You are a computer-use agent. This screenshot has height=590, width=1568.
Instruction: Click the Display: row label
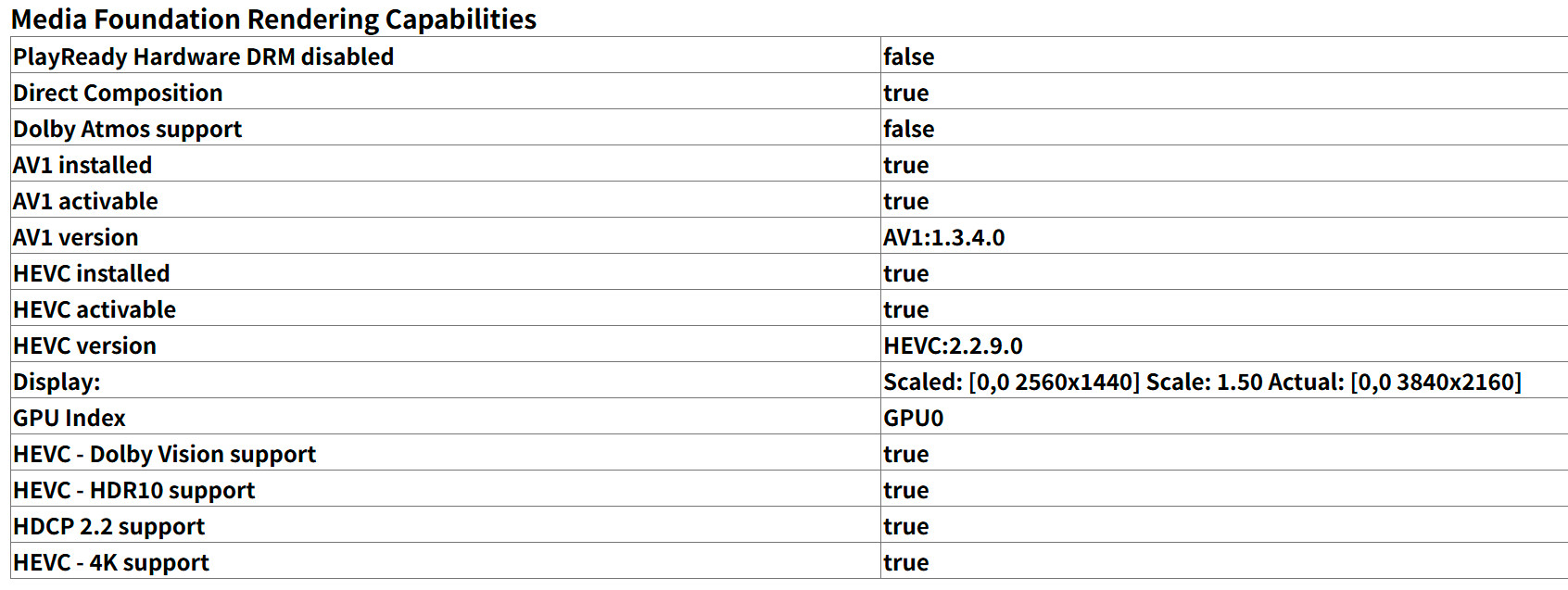[57, 382]
